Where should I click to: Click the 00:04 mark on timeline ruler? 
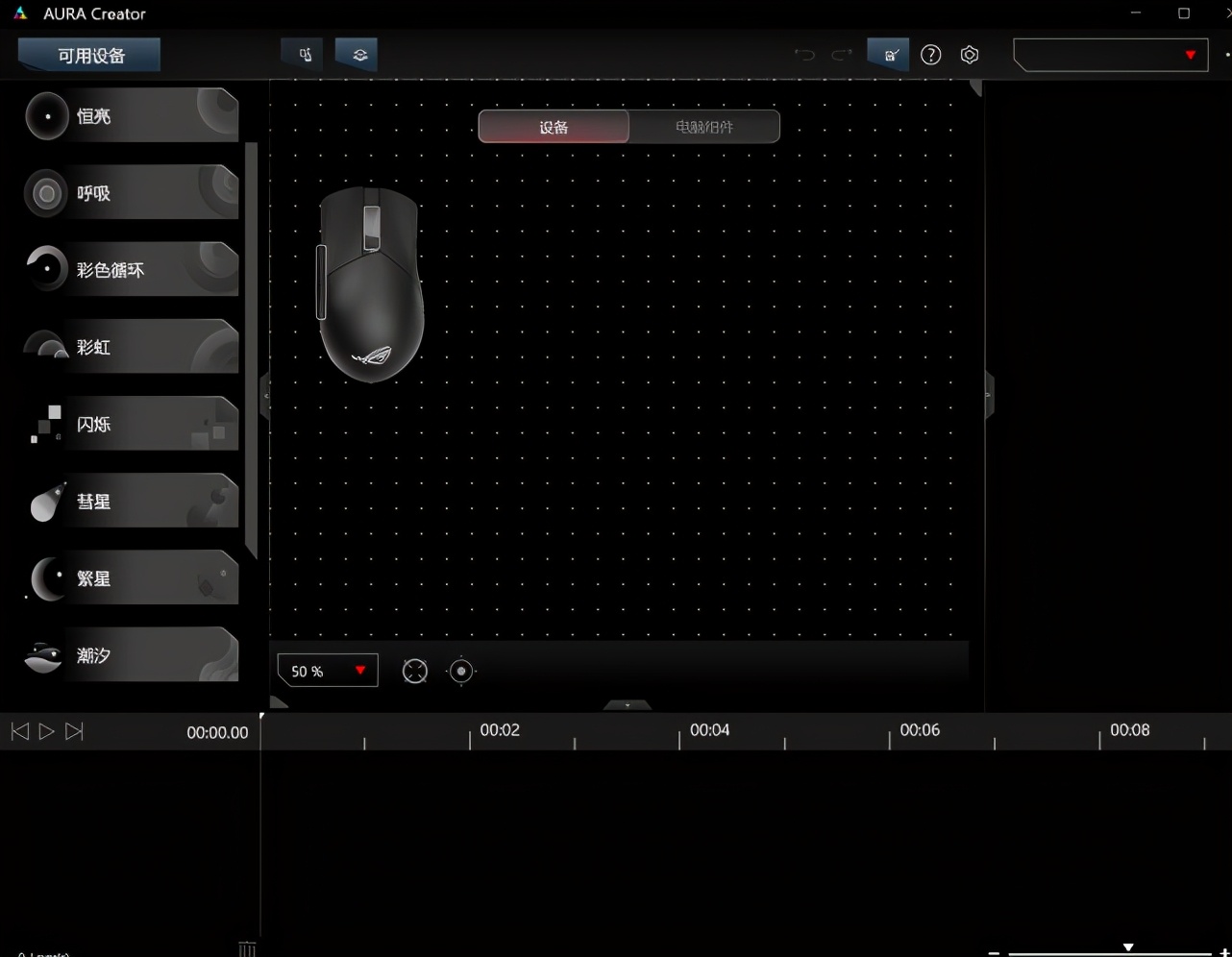pyautogui.click(x=709, y=730)
